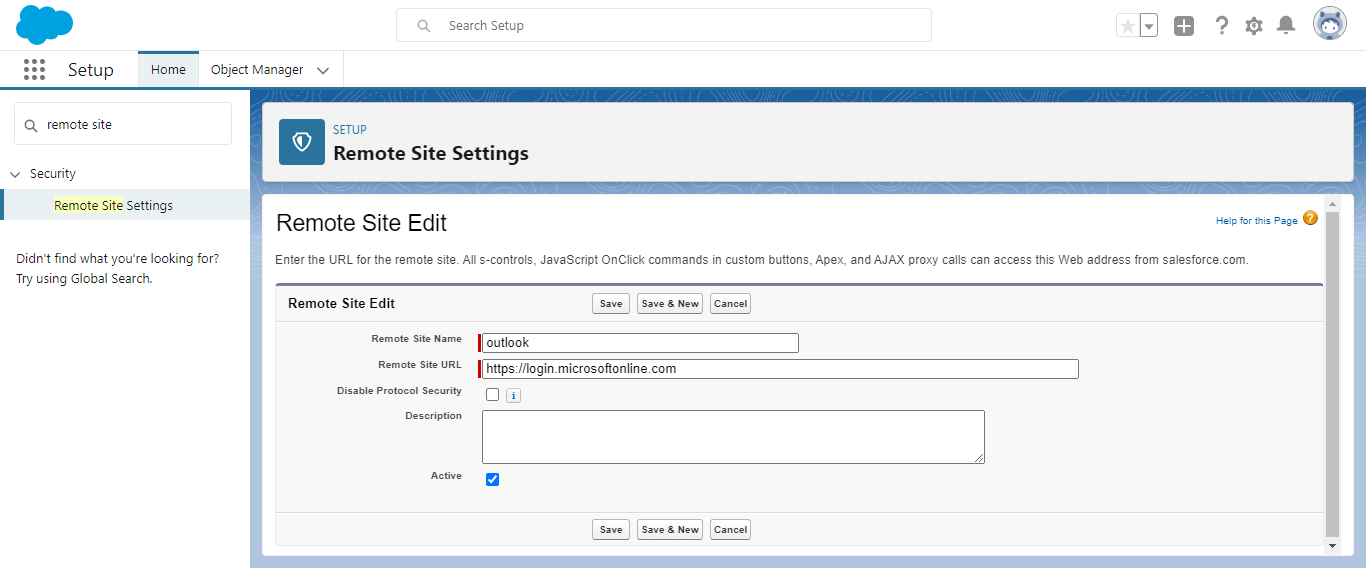Image resolution: width=1366 pixels, height=568 pixels.
Task: Click into the Remote Site URL field
Action: click(x=780, y=369)
